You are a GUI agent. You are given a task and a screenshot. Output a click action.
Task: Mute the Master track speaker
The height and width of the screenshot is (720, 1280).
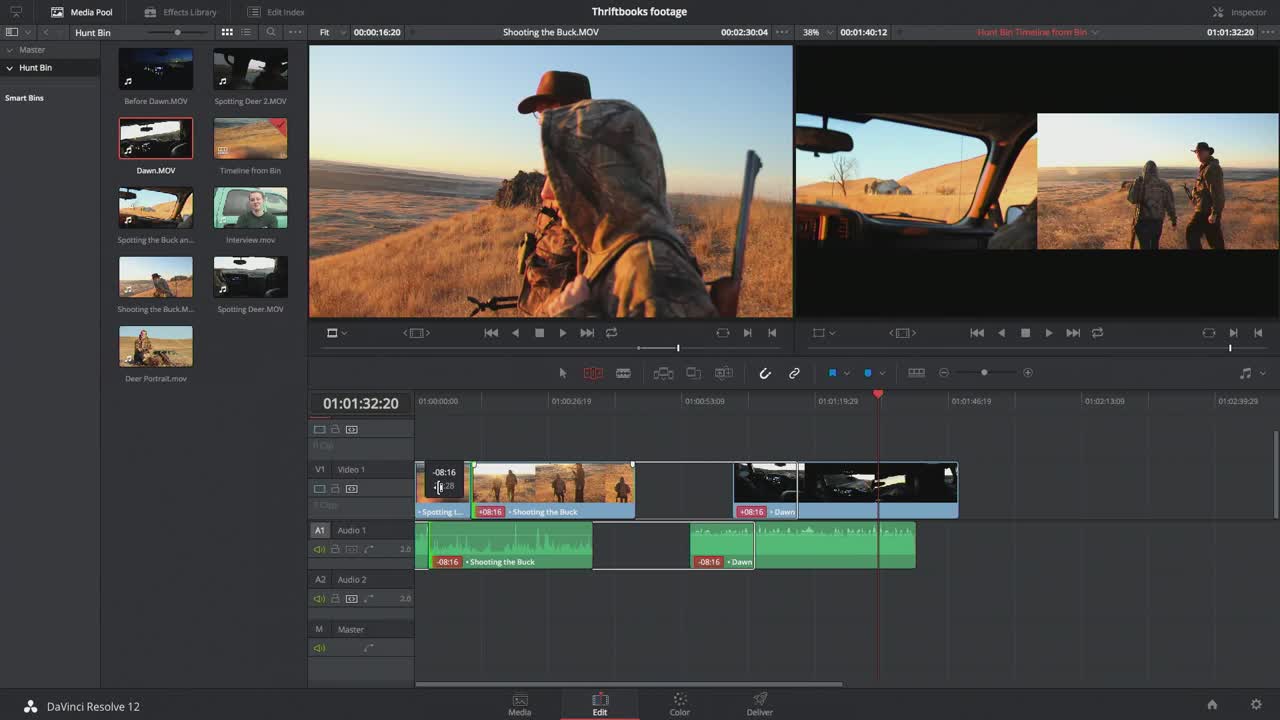[319, 648]
